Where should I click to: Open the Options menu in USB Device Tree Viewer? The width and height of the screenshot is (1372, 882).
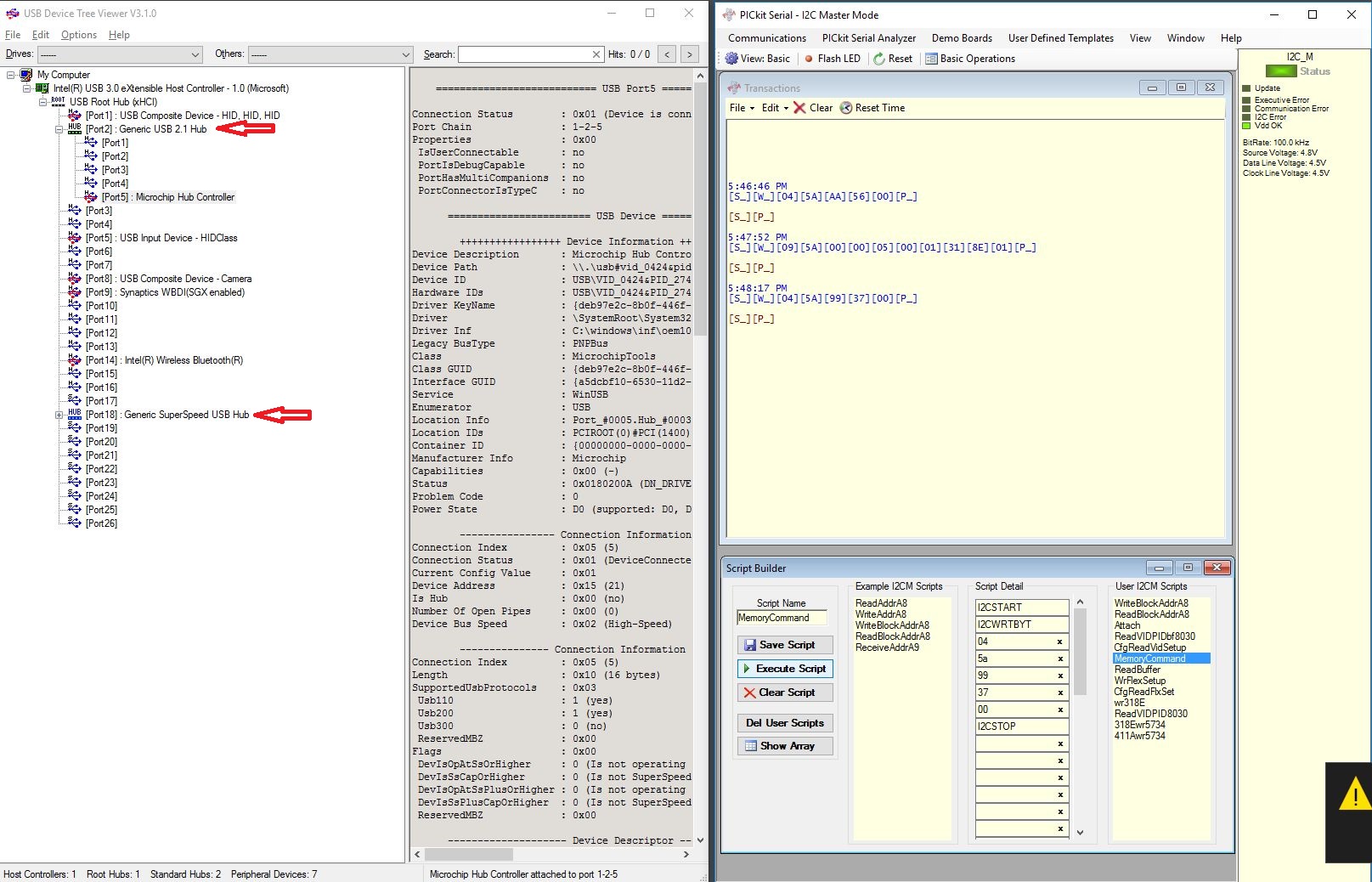coord(79,35)
